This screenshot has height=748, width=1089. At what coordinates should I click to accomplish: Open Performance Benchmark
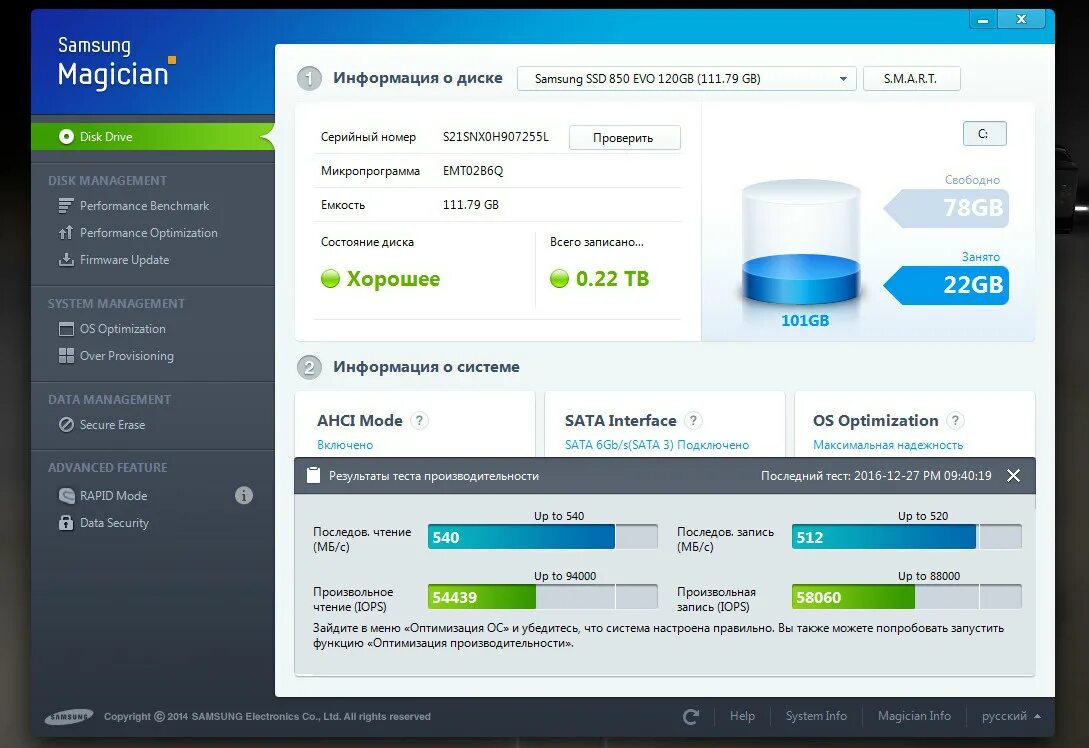144,206
